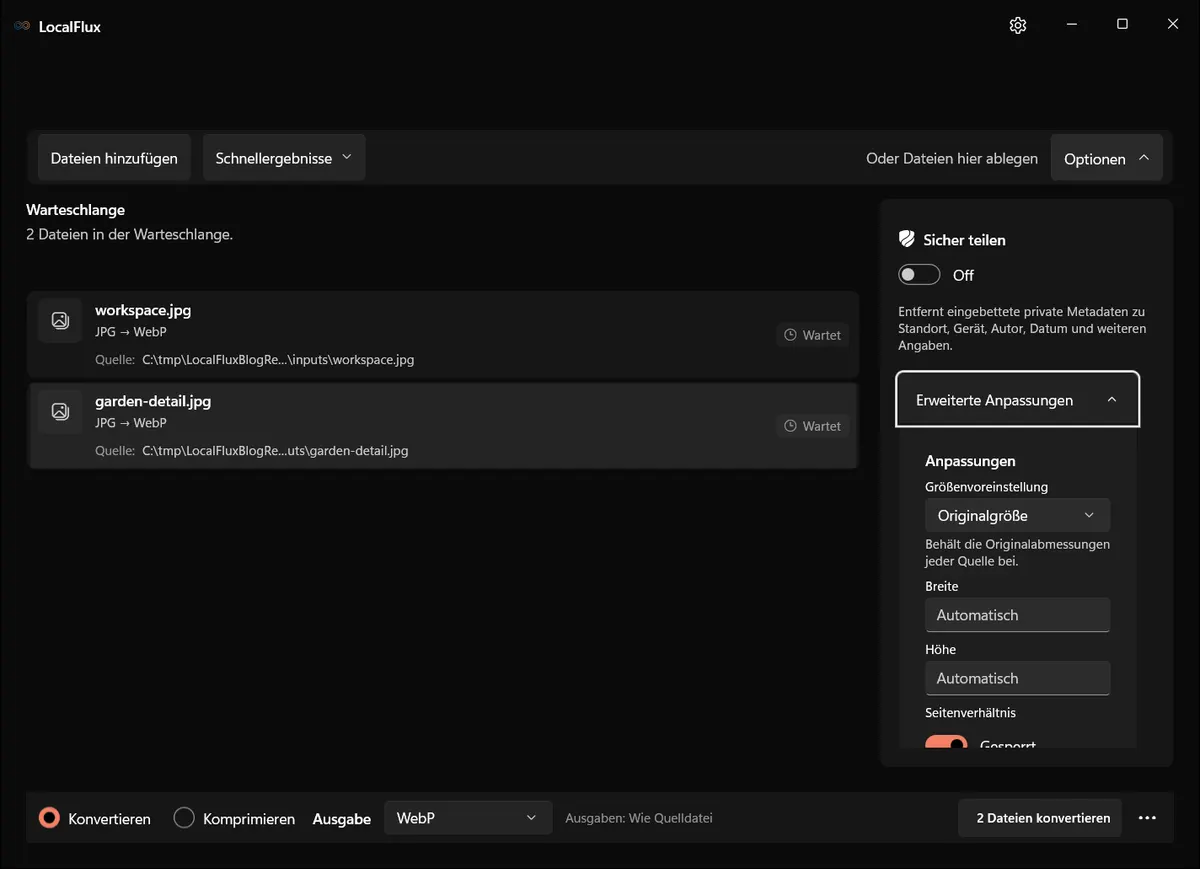Click the Wartet status badge for garden-detail.jpg
This screenshot has height=869, width=1200.
[812, 426]
